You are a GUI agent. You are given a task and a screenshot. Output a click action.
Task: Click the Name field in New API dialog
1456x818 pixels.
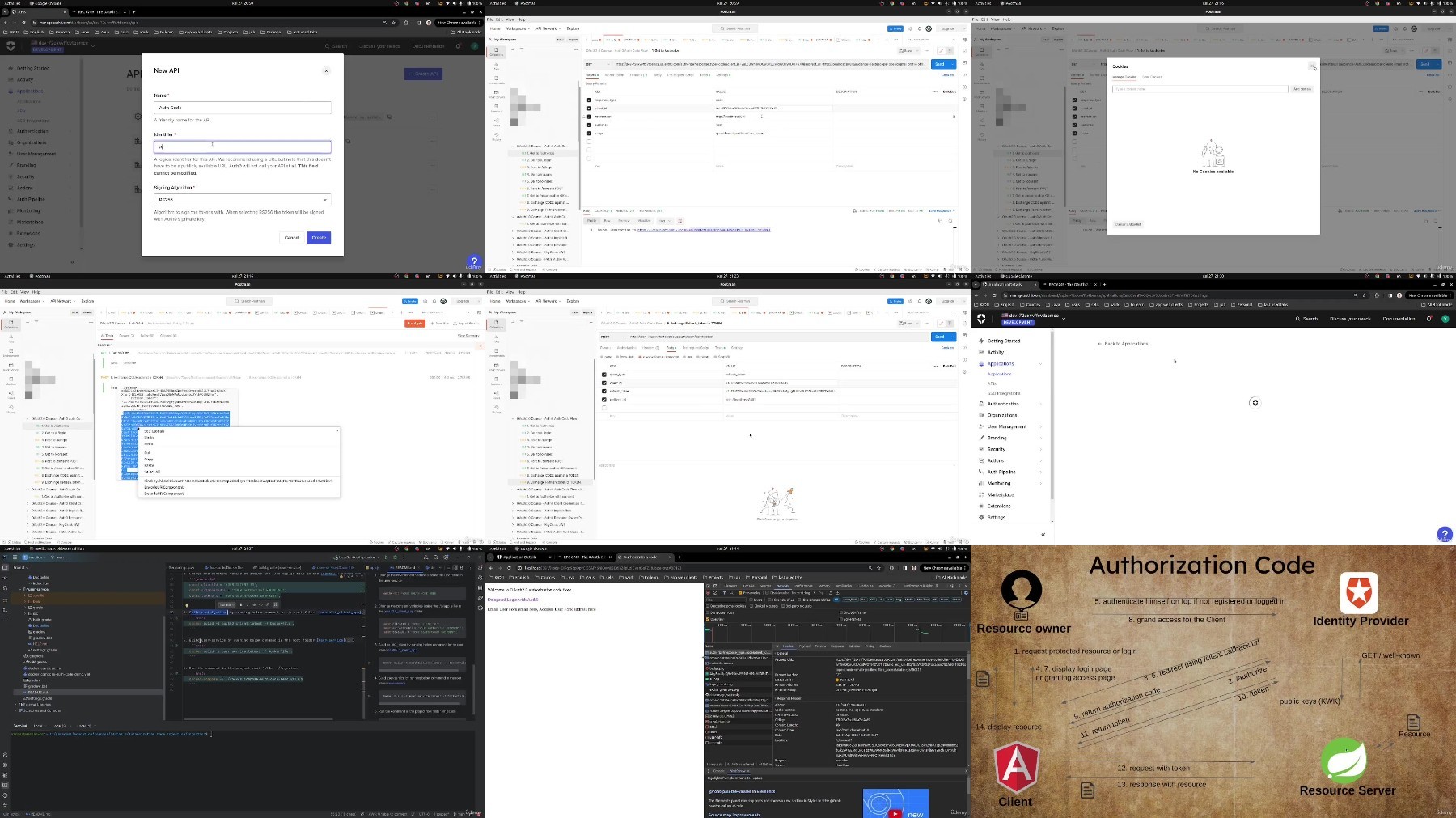click(243, 108)
